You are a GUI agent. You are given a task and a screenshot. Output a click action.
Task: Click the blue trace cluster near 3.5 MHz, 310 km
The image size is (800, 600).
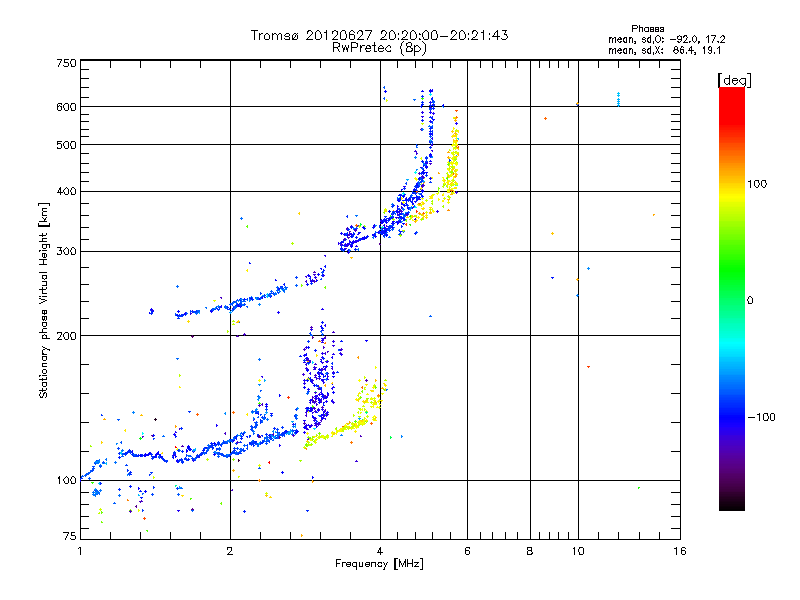352,239
